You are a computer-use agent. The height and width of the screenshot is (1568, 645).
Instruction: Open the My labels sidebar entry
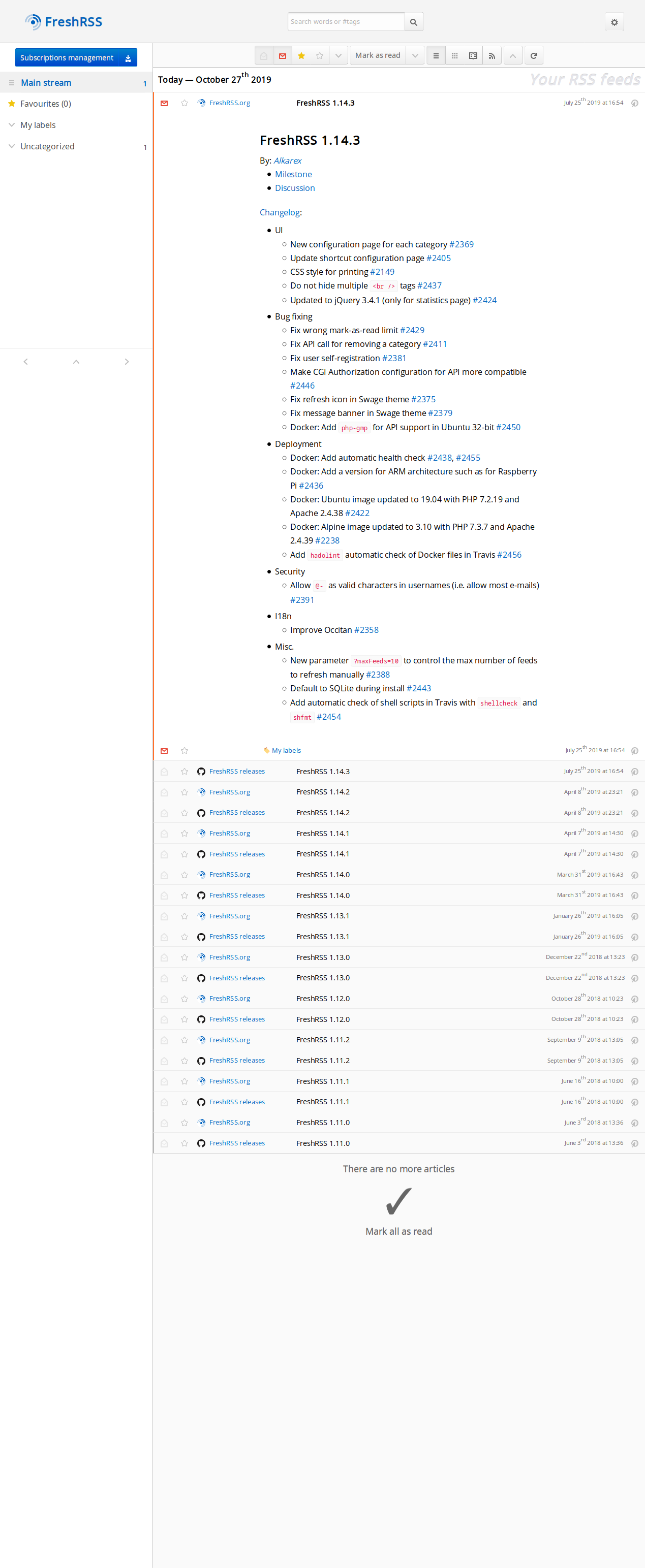point(38,125)
